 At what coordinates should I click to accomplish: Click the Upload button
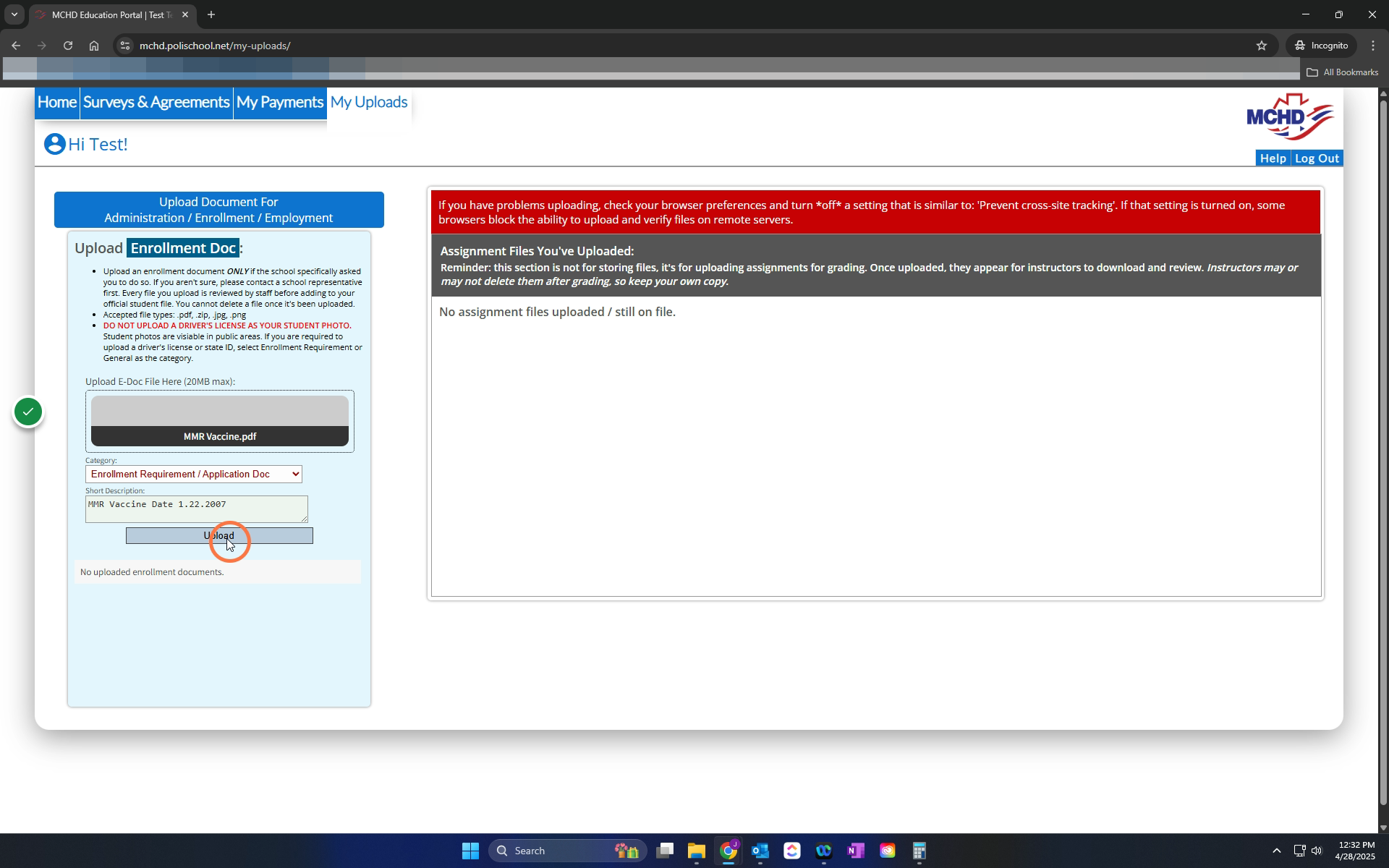point(219,535)
